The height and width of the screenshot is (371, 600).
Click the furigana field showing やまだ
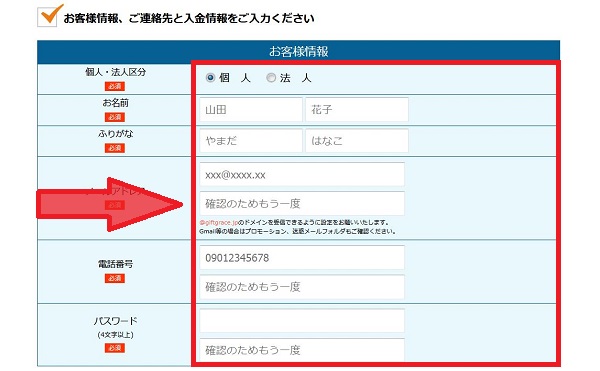pyautogui.click(x=251, y=141)
